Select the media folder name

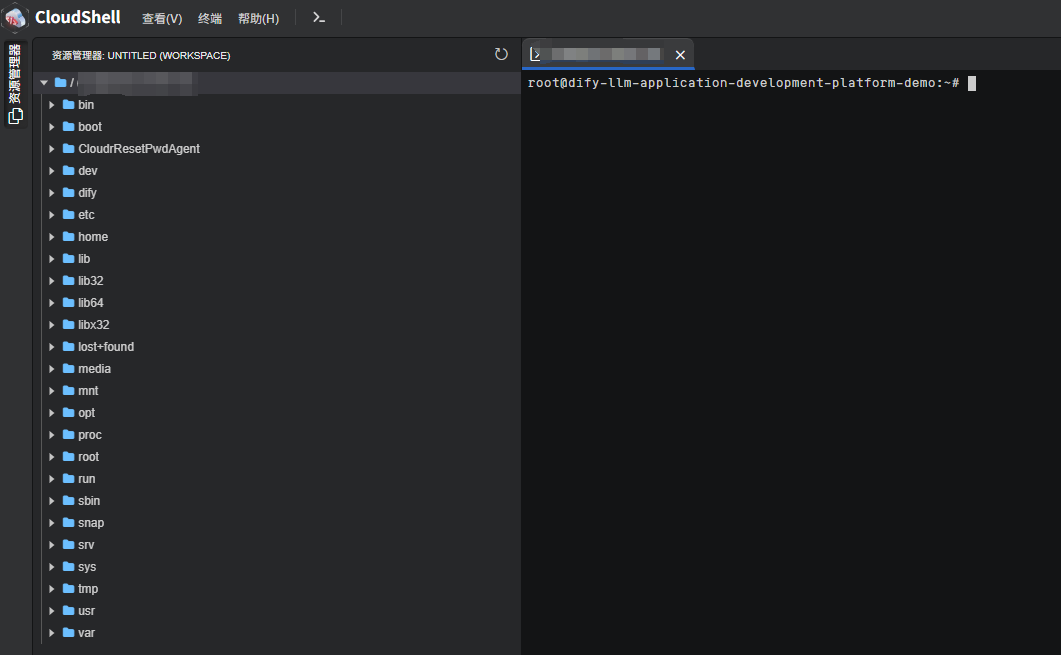(94, 369)
